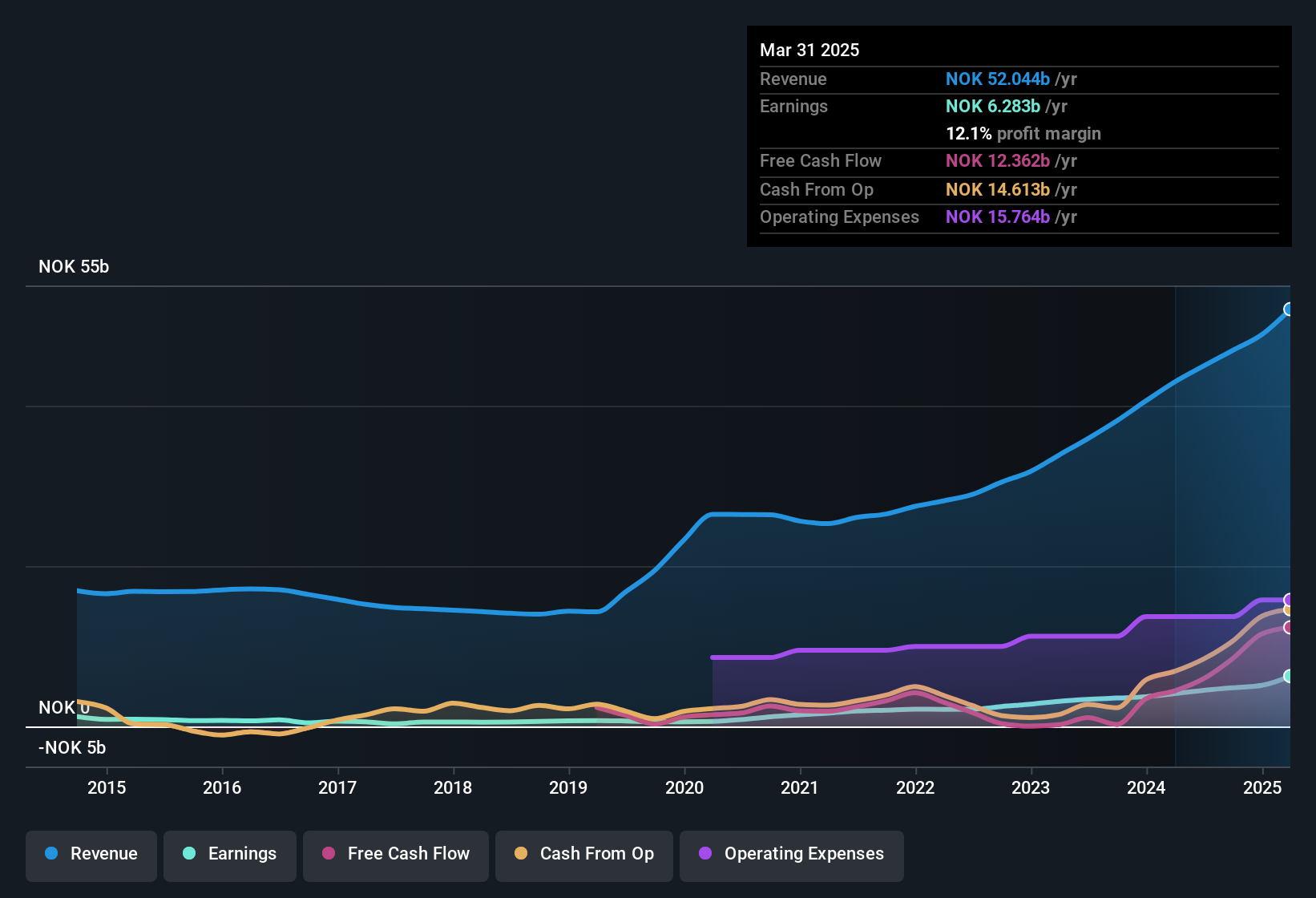This screenshot has height=898, width=1316.
Task: Click the Earnings value NOK 6.283b
Action: click(x=992, y=107)
